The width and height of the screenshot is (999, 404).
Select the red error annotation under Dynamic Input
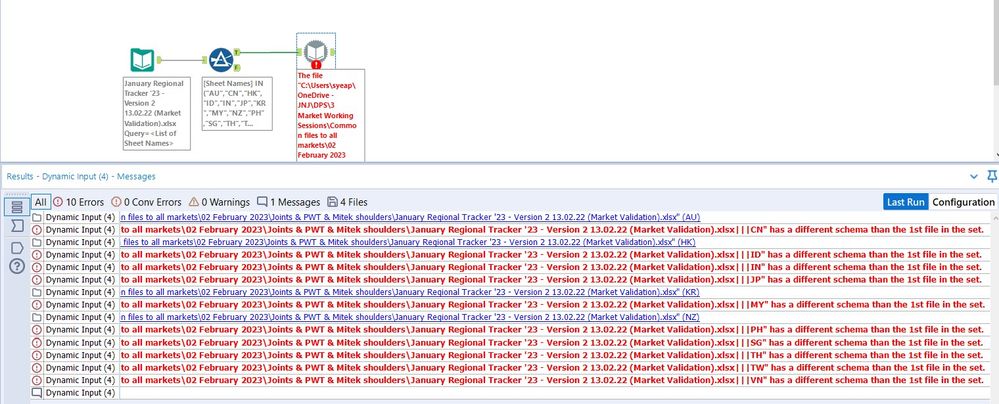pyautogui.click(x=331, y=115)
